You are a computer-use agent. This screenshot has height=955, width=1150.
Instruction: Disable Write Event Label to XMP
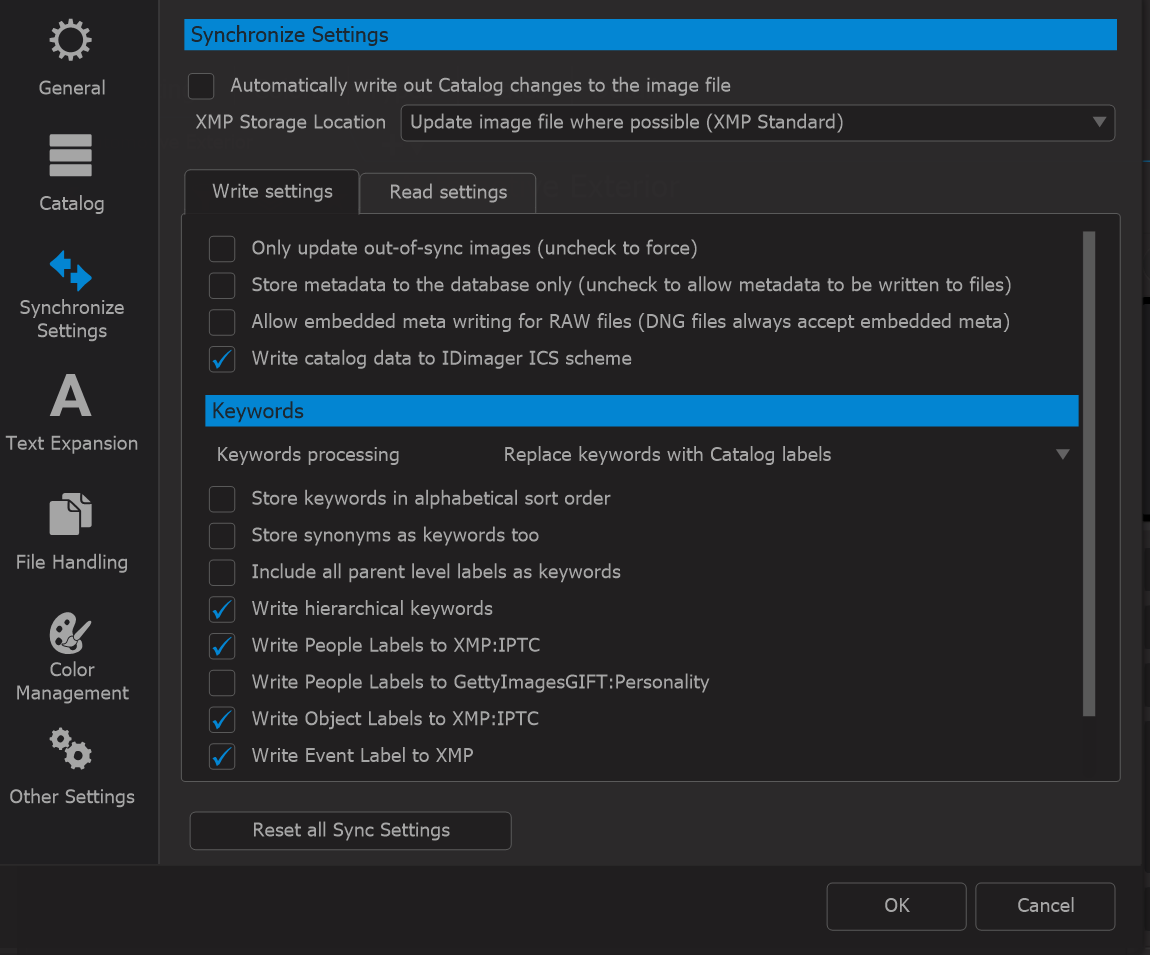tap(222, 755)
